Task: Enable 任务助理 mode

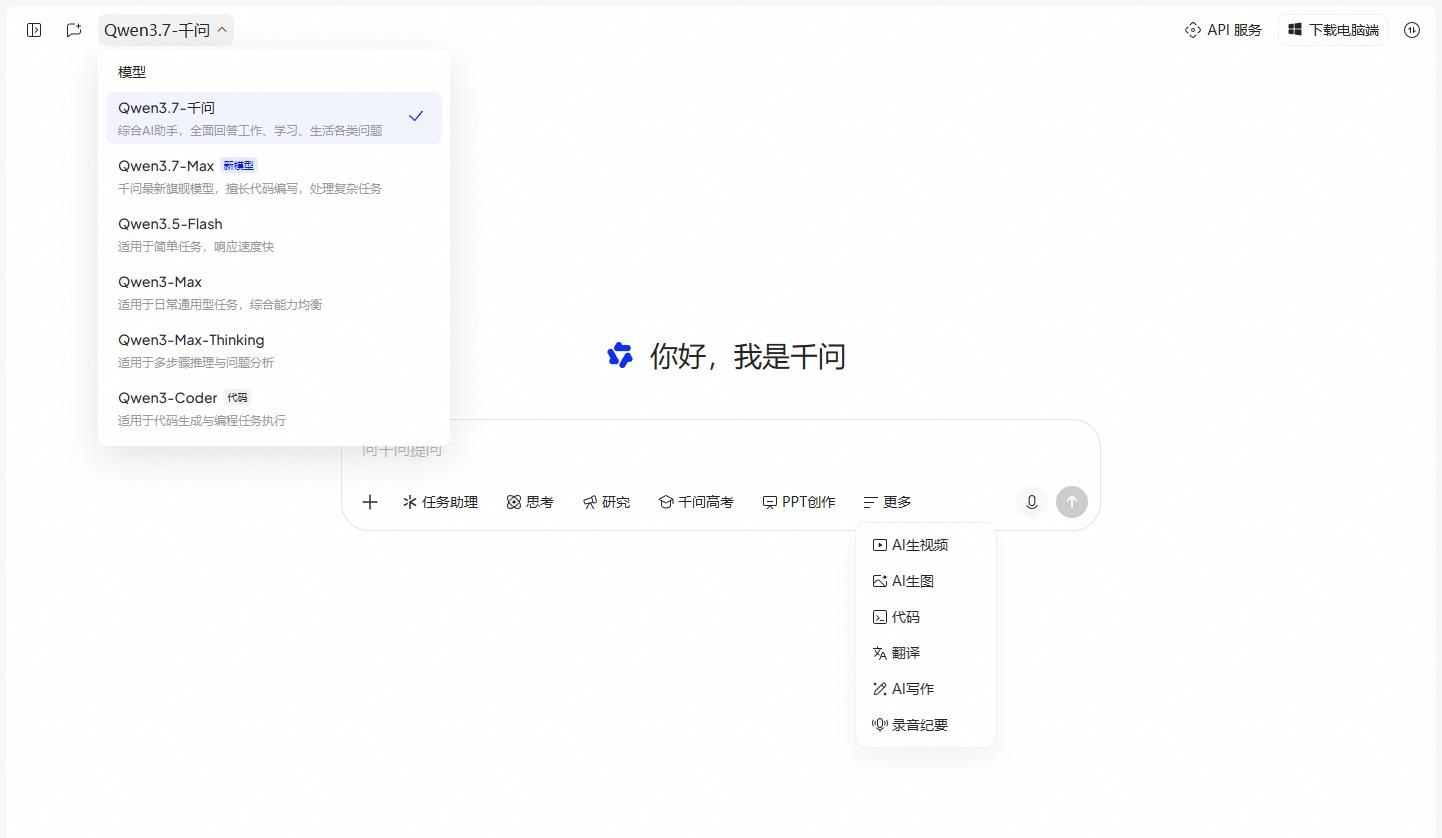Action: [x=440, y=502]
